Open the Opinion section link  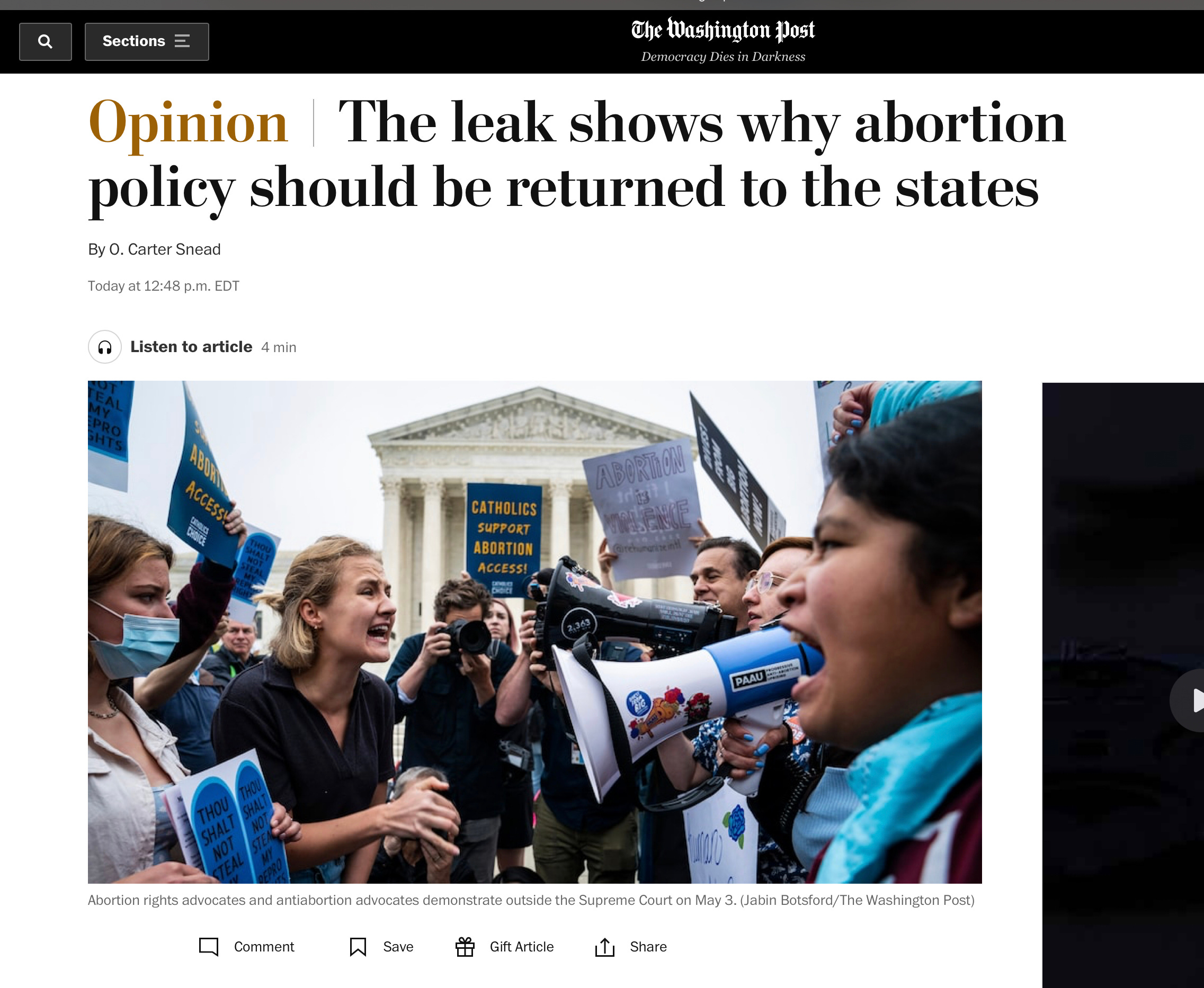pos(188,123)
